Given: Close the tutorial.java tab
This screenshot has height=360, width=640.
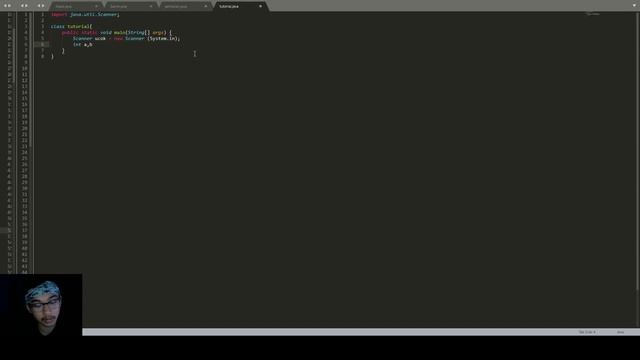Looking at the screenshot, I should click(260, 6).
